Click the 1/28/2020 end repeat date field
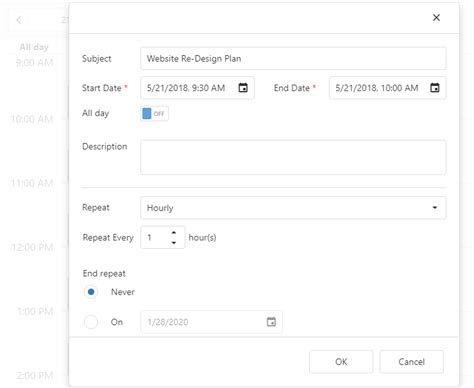 [204, 322]
